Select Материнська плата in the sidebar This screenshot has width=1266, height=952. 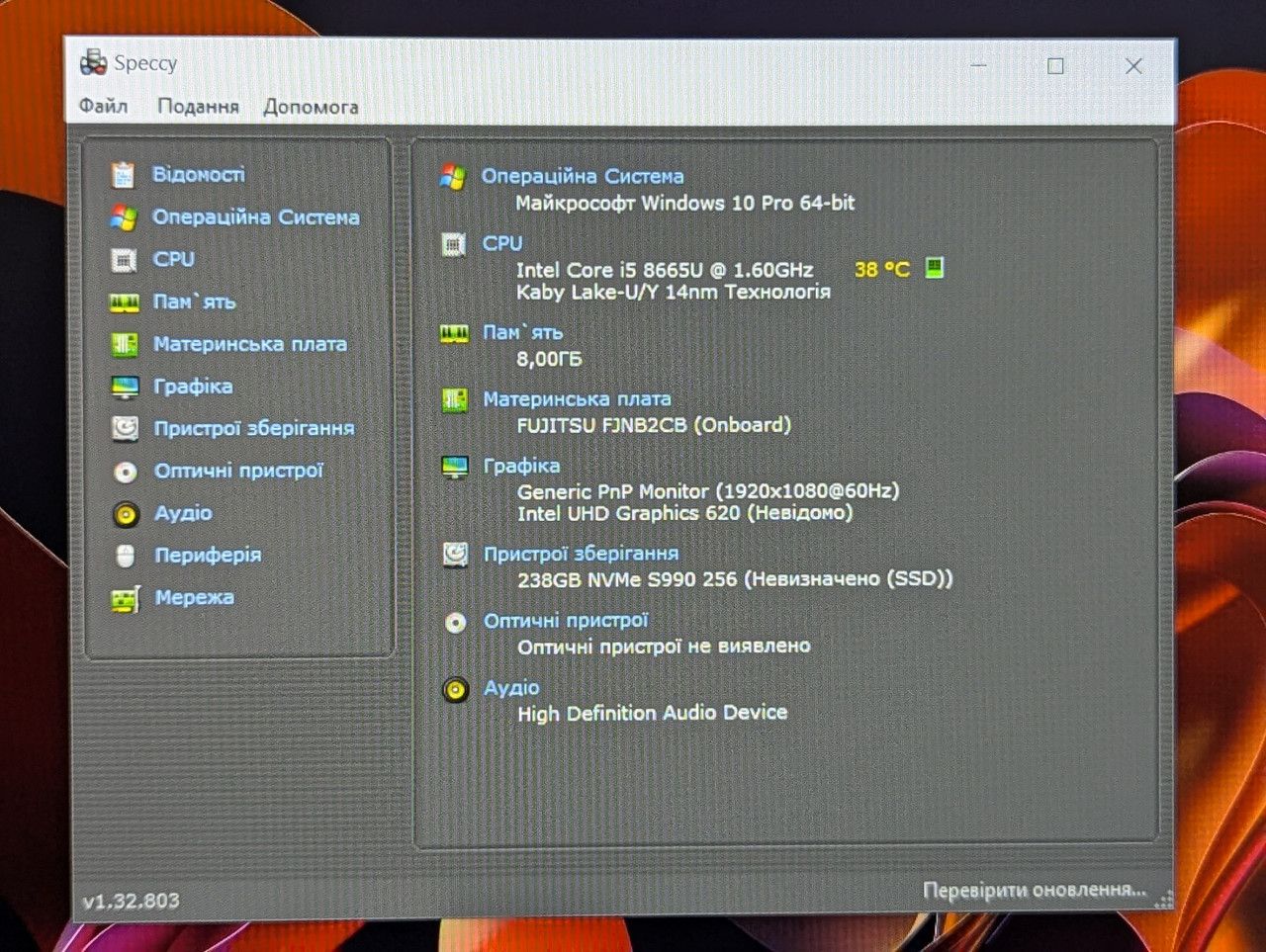pos(250,344)
